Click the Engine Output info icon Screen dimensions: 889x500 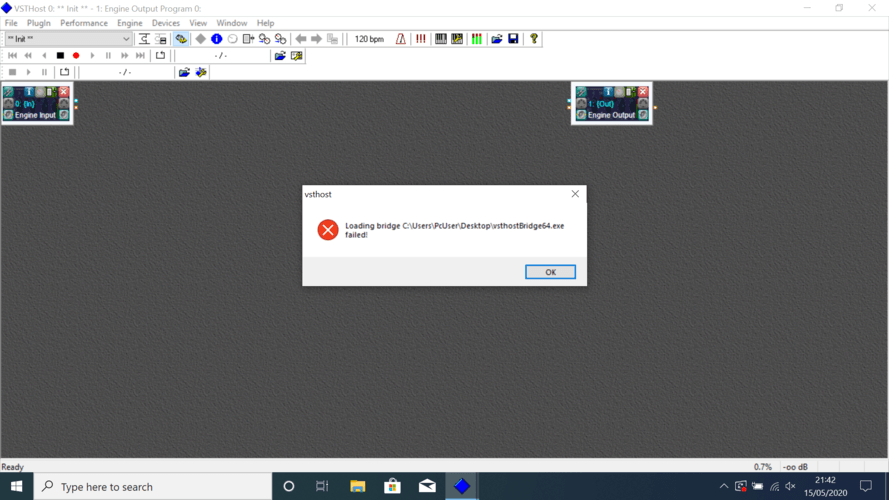[608, 91]
